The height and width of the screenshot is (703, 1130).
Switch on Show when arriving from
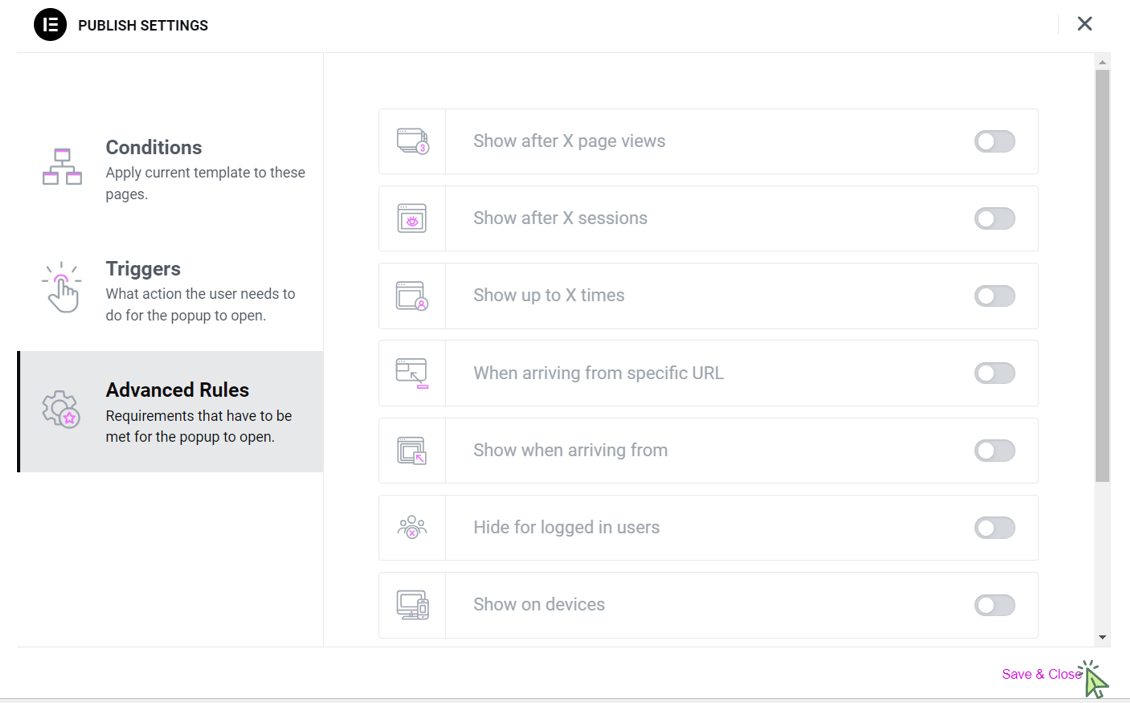[x=995, y=451]
